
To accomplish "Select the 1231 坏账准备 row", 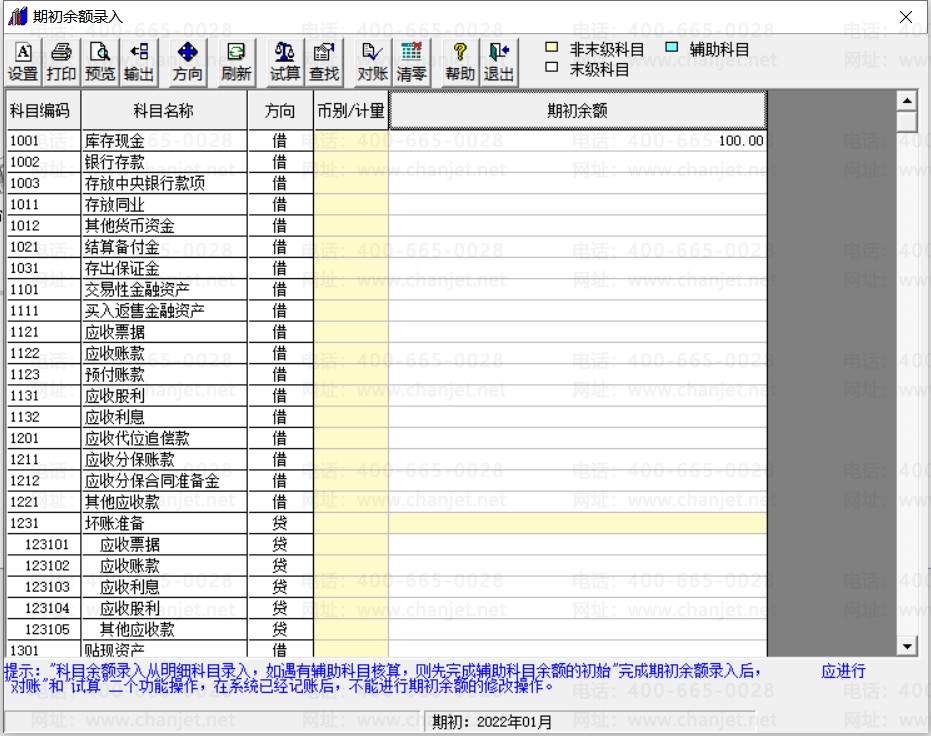I will click(387, 524).
